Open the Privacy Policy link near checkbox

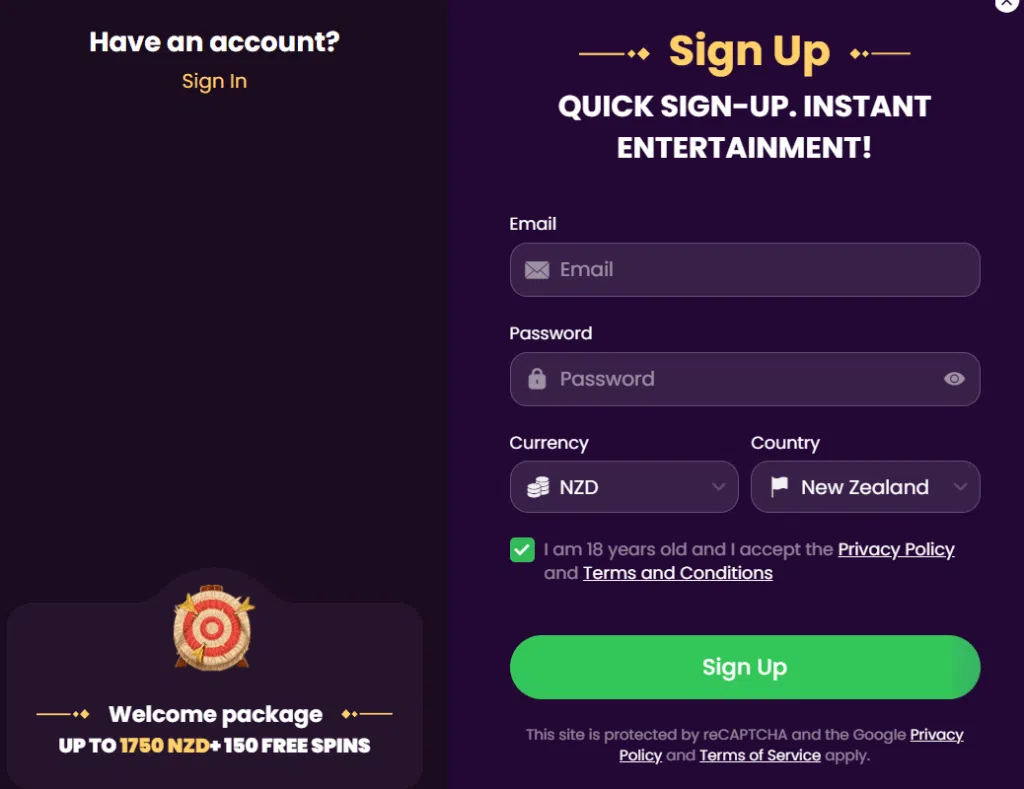coord(896,549)
